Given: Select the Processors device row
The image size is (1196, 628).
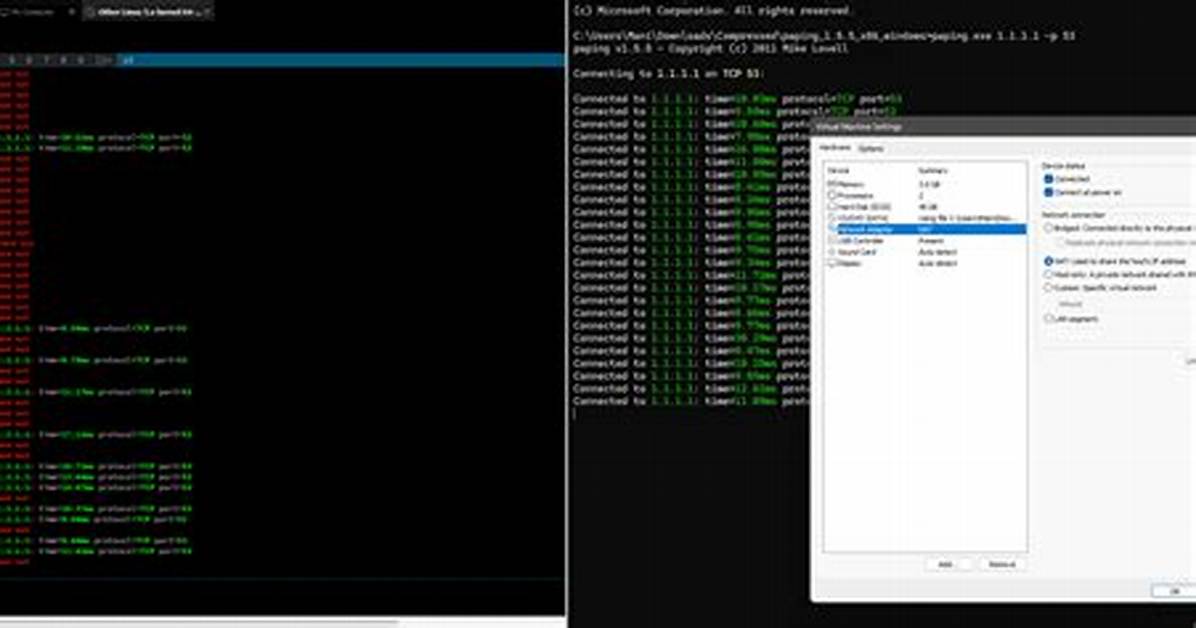Looking at the screenshot, I should [x=925, y=195].
